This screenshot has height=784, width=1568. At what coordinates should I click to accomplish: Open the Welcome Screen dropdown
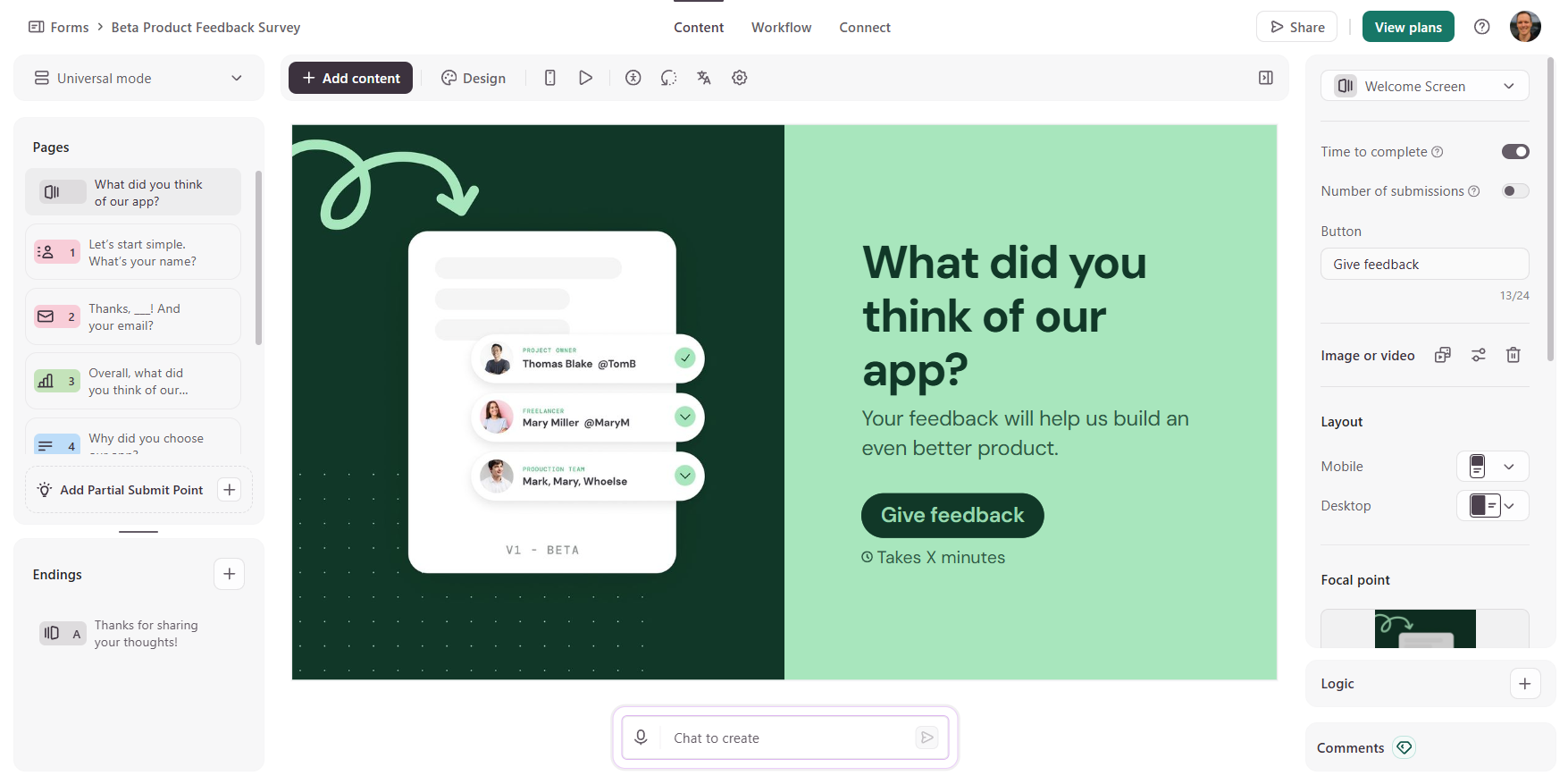(x=1425, y=86)
